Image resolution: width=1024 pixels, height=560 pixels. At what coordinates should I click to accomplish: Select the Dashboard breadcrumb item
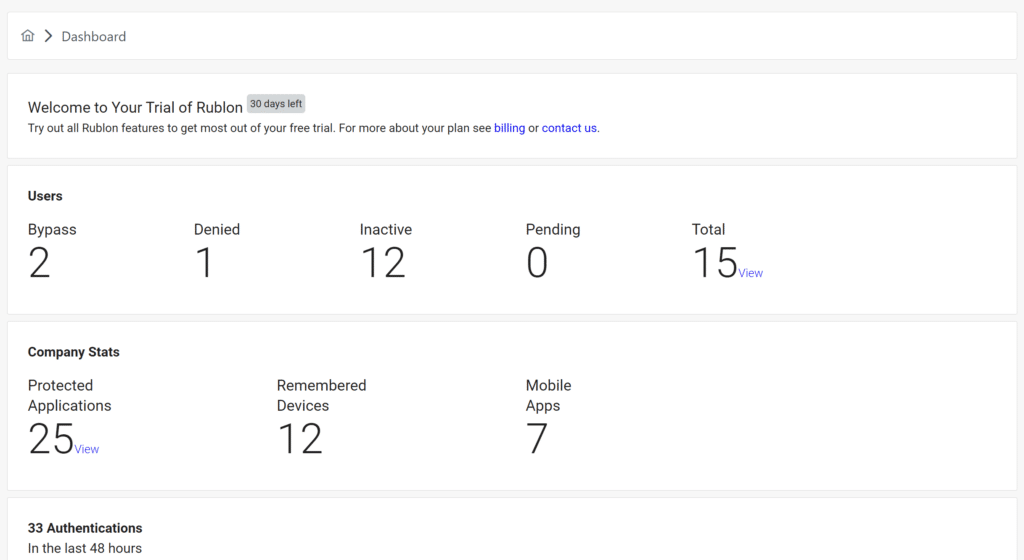tap(93, 36)
